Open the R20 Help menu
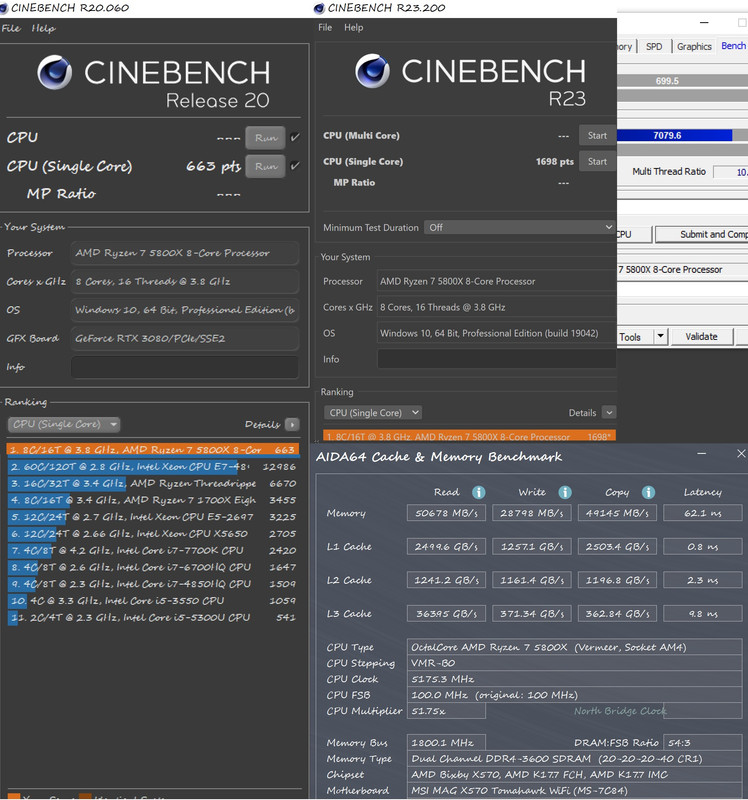Image resolution: width=748 pixels, height=800 pixels. point(43,28)
